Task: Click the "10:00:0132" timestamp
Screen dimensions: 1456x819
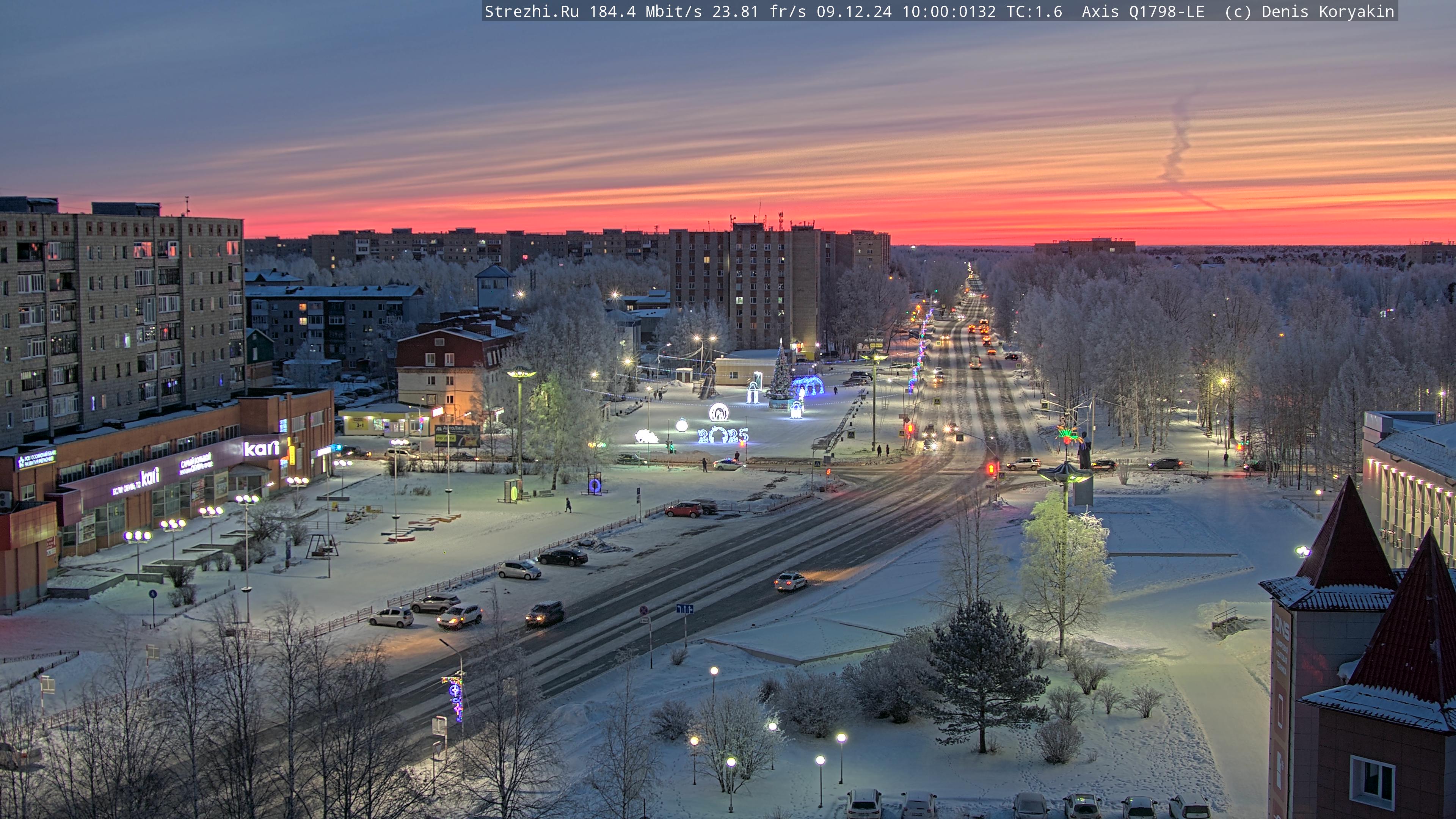Action: click(x=949, y=12)
